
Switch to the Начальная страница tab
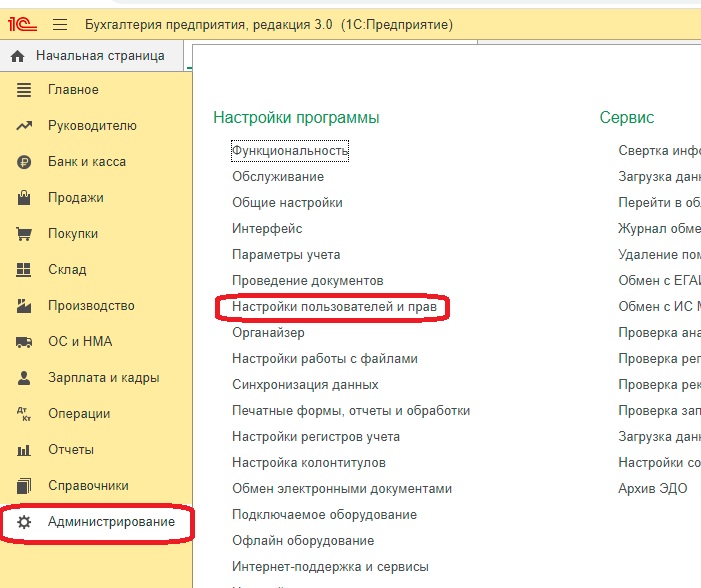coord(99,56)
